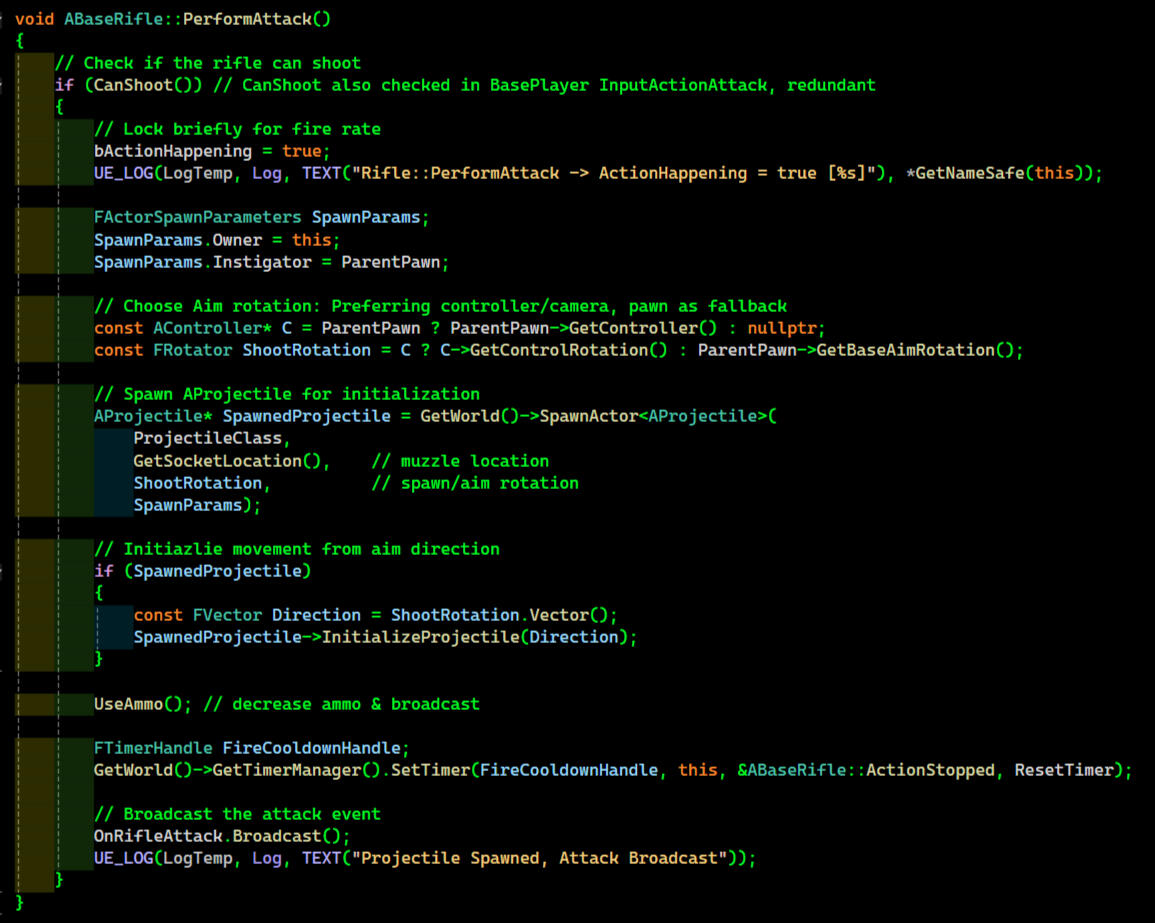Click the word "redundant" in the comment
The height and width of the screenshot is (923, 1155).
pos(831,85)
